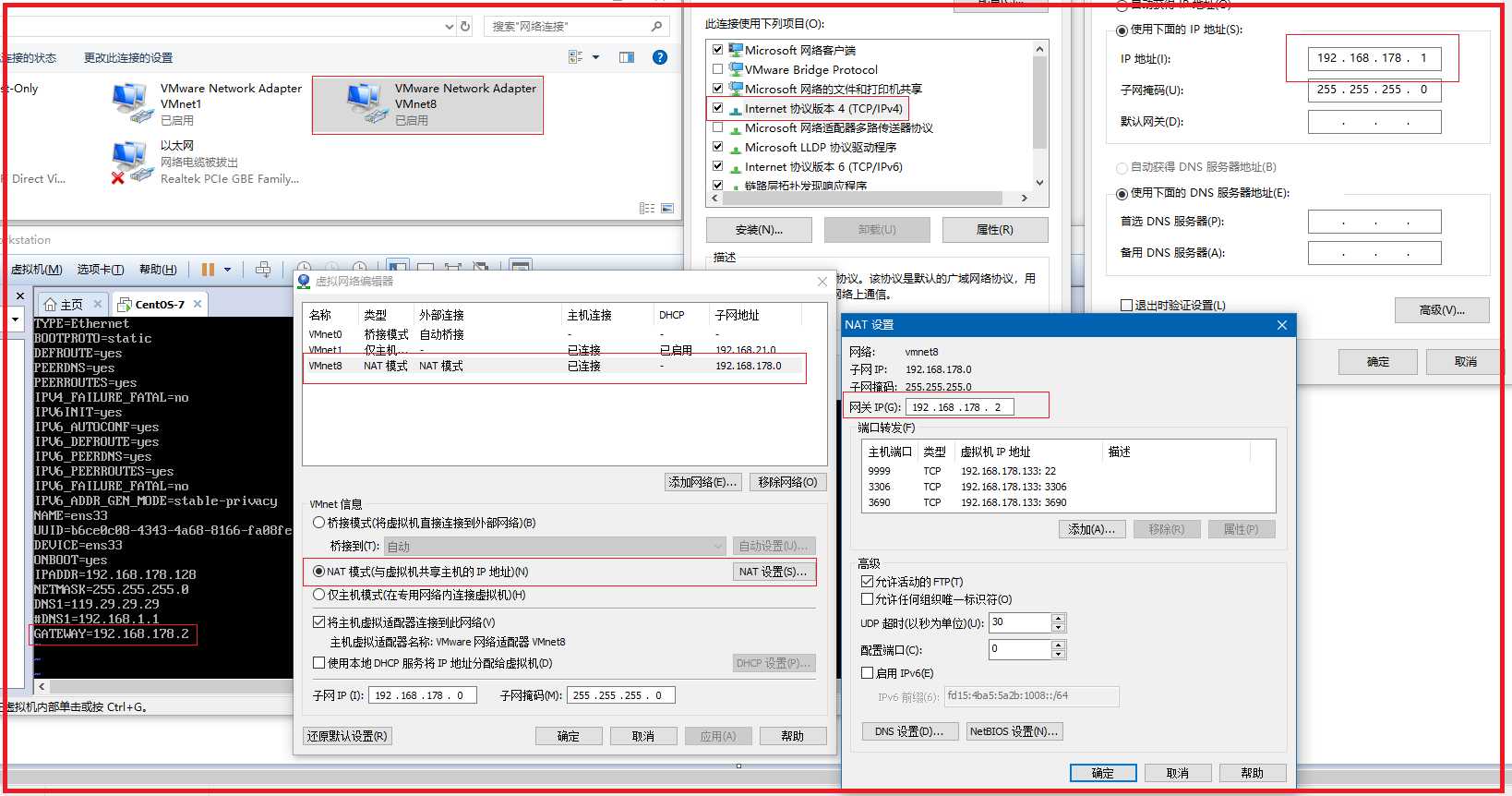The height and width of the screenshot is (796, 1512).
Task: Toggle 将主机虚拟适配器连接到此网络 checkbox
Action: tap(318, 622)
